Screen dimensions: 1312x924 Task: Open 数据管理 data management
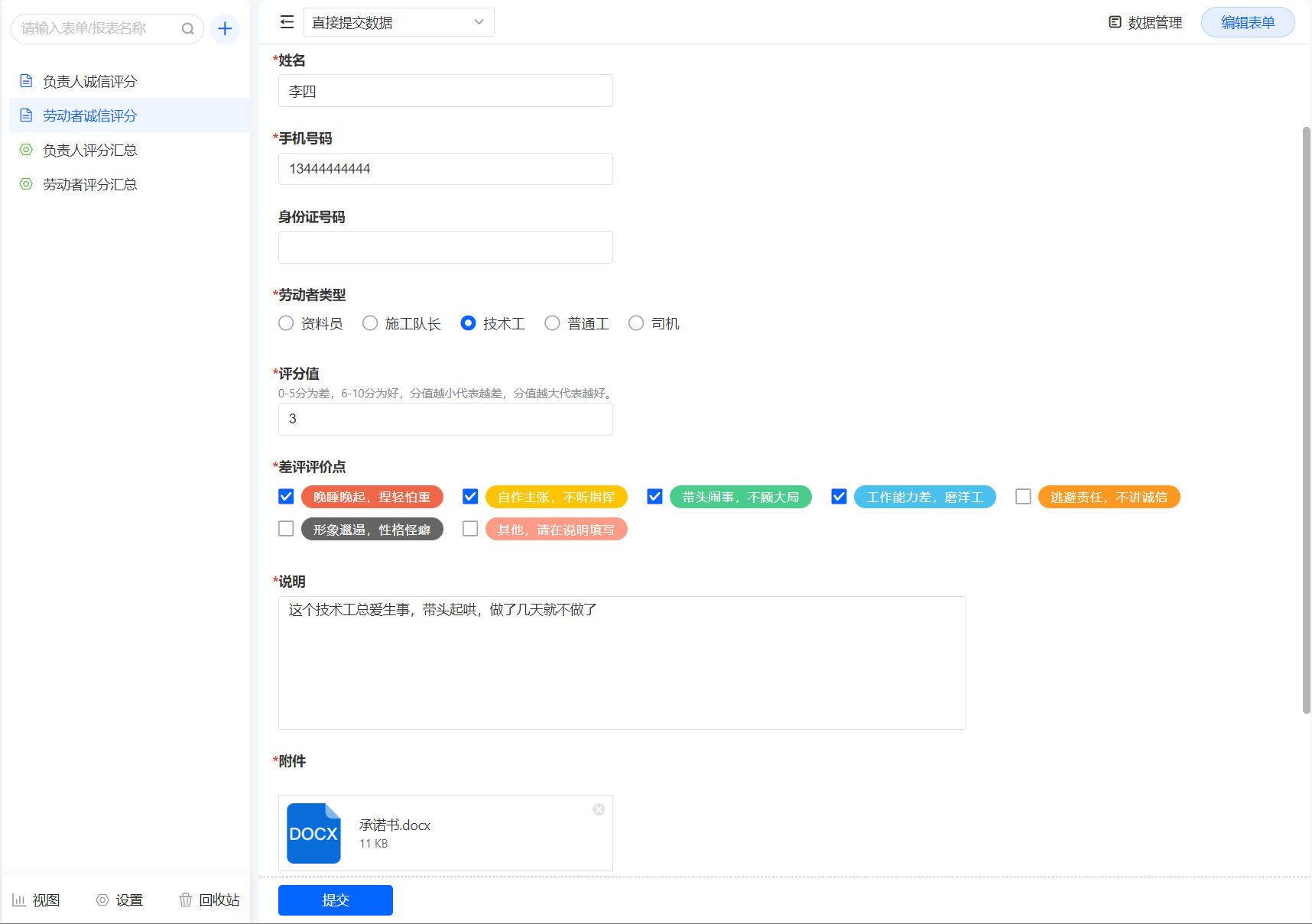1145,22
